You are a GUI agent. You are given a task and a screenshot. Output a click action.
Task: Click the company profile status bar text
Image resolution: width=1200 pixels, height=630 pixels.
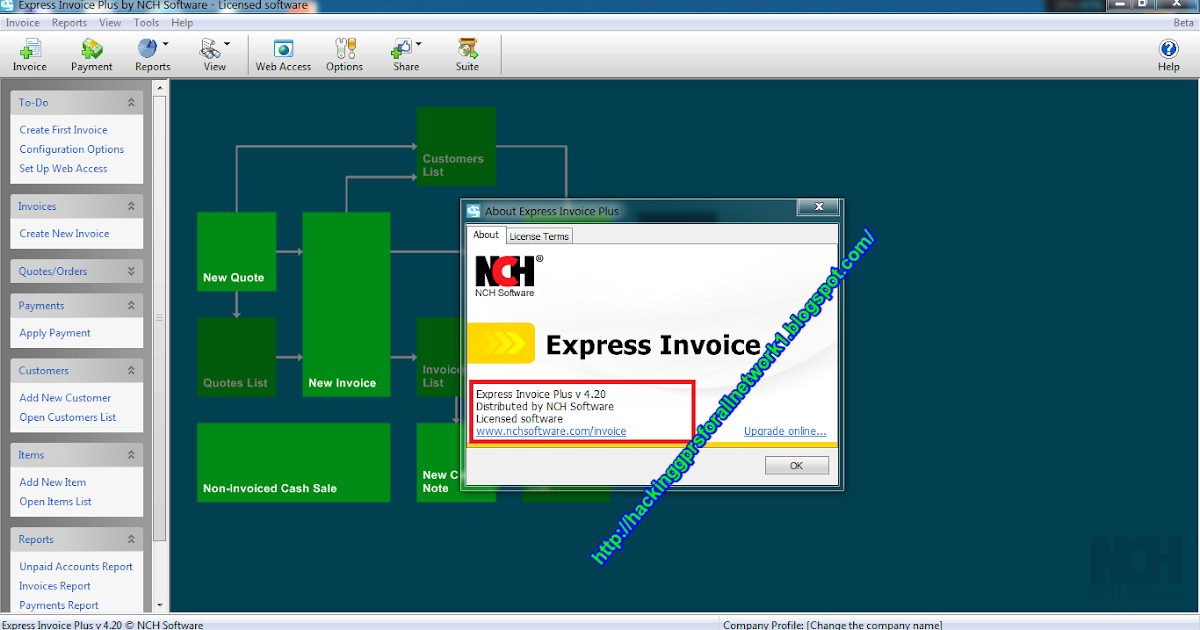tap(833, 625)
